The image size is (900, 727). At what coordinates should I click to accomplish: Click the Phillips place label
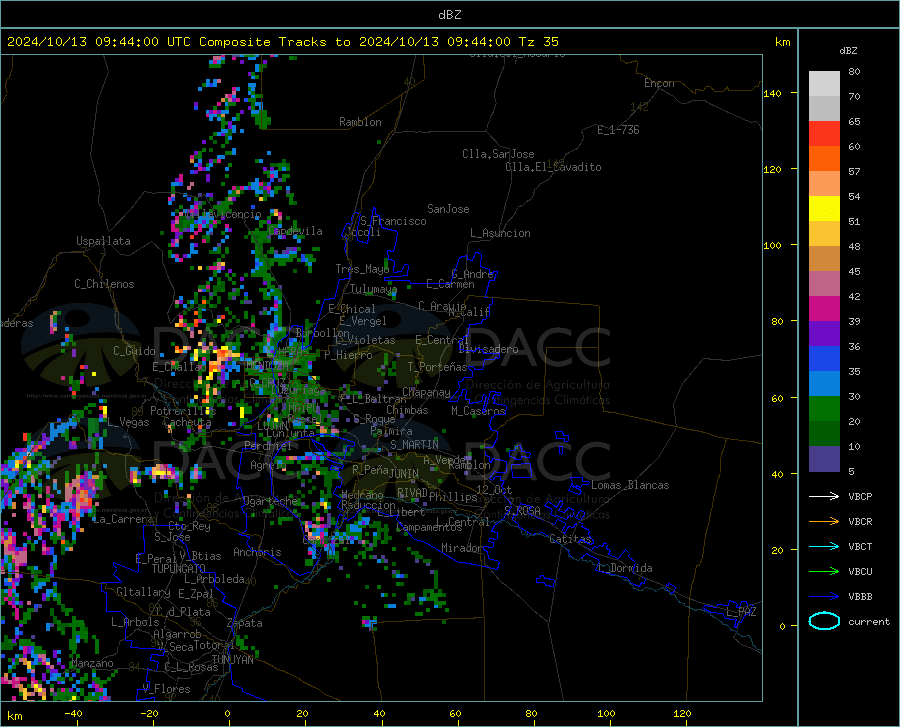453,496
